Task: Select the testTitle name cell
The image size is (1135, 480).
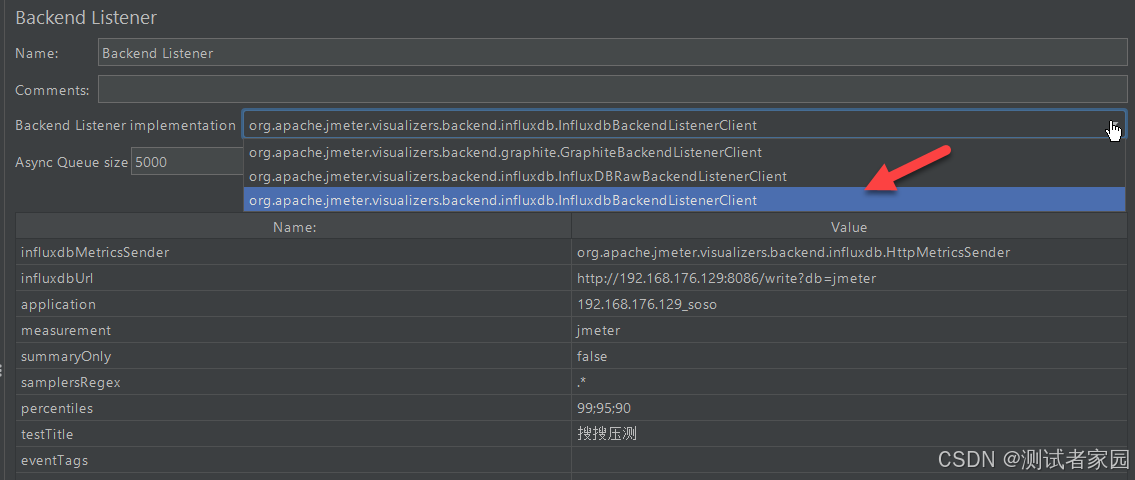Action: click(294, 434)
